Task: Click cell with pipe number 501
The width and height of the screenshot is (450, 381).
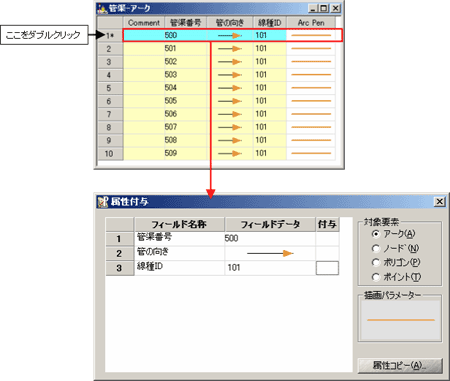Action: (186, 49)
